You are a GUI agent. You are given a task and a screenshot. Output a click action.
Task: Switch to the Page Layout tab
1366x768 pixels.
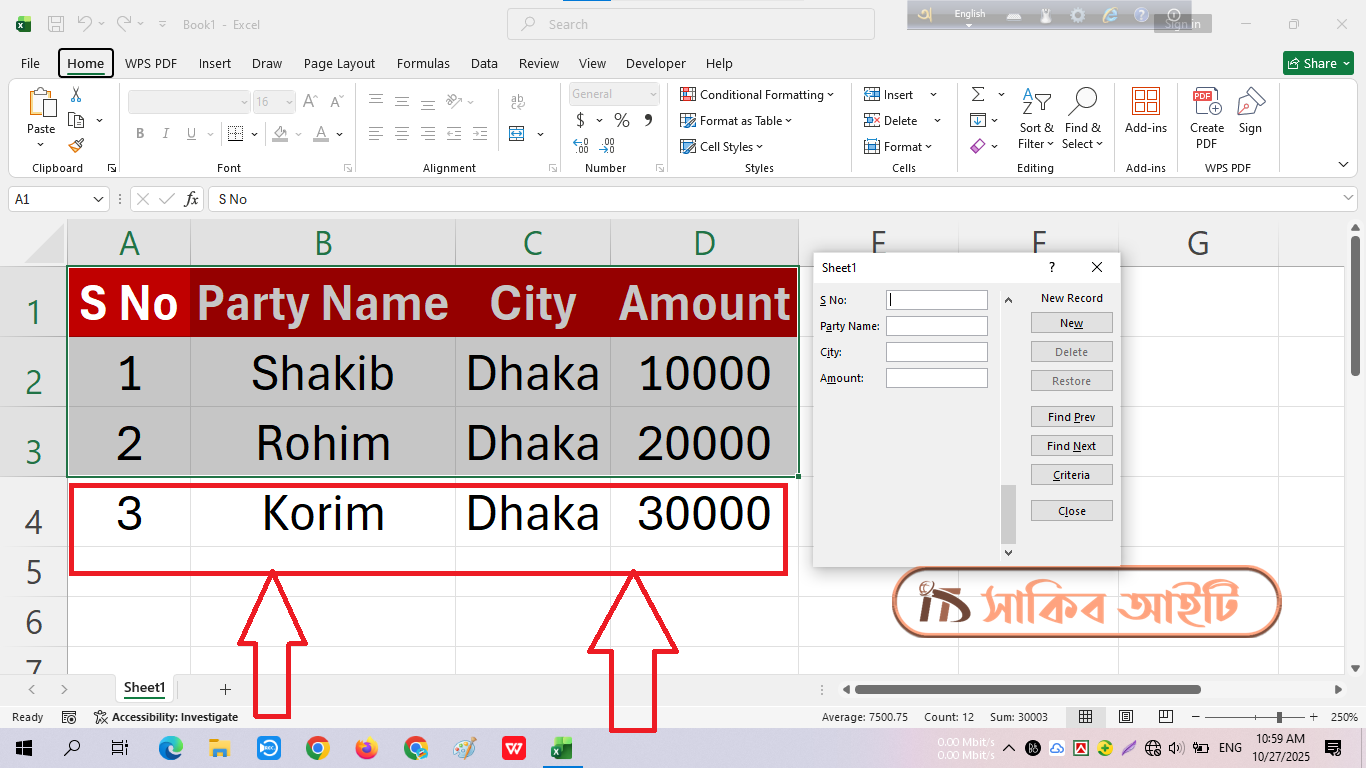[x=339, y=63]
